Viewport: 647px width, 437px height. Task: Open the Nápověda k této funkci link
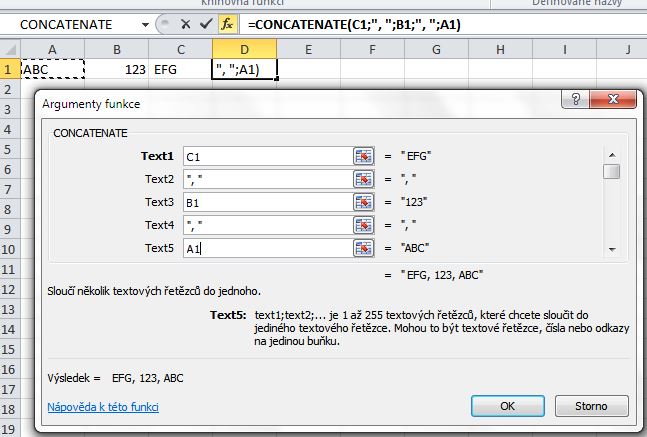pyautogui.click(x=103, y=407)
